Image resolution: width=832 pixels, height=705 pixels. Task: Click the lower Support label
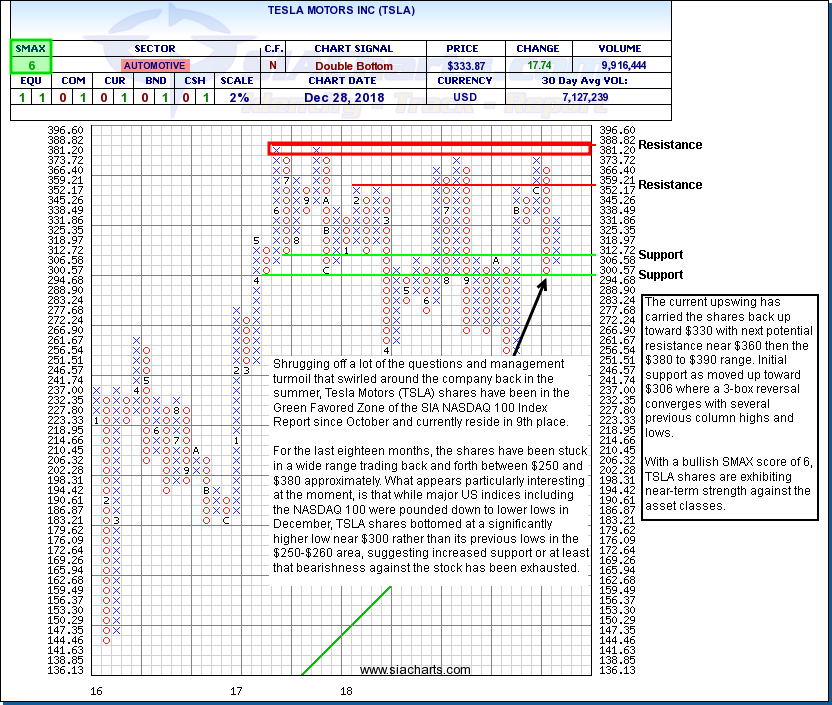coord(661,275)
